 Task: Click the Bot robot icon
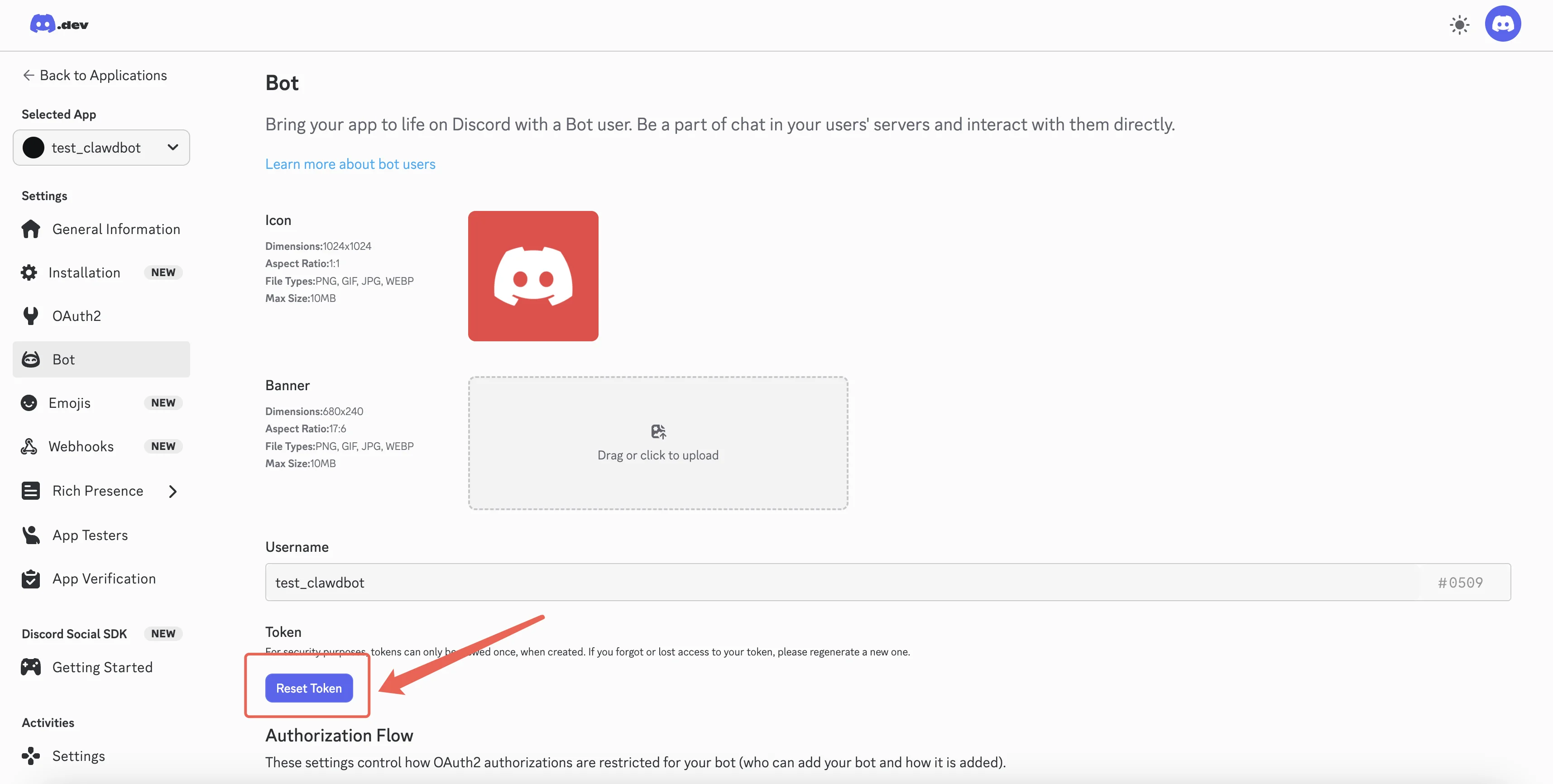(31, 359)
